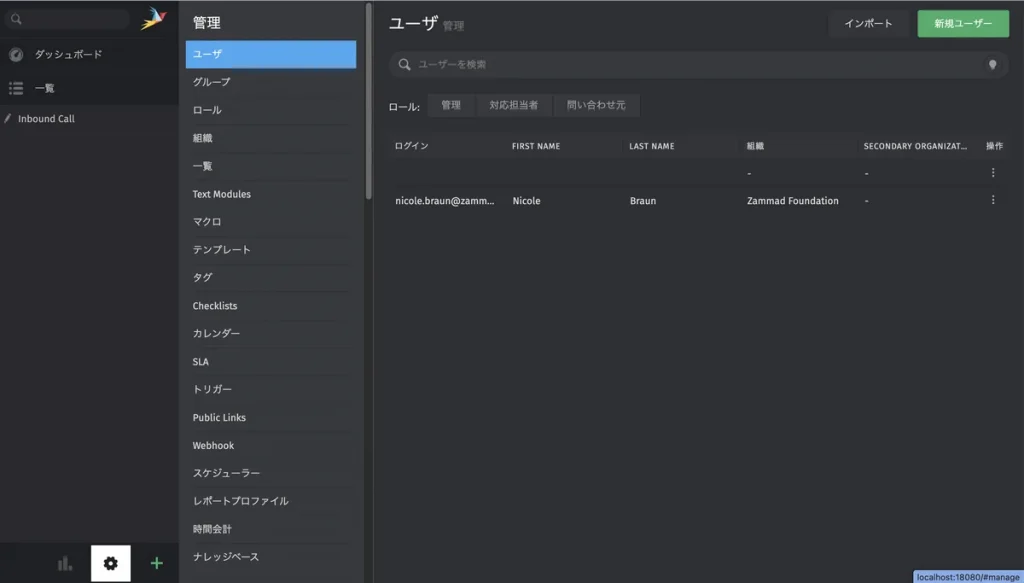This screenshot has width=1024, height=583.
Task: Open トリガー in the admin menu
Action: point(270,390)
